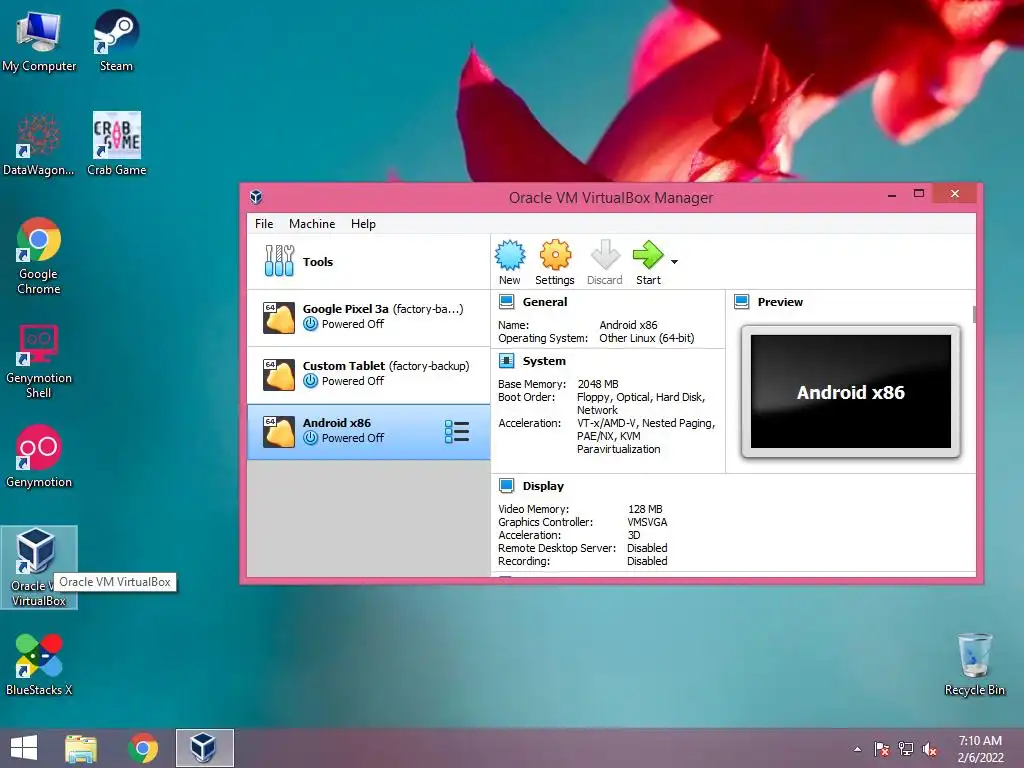Viewport: 1024px width, 768px height.
Task: Select the Steam desktop shortcut
Action: tap(116, 40)
